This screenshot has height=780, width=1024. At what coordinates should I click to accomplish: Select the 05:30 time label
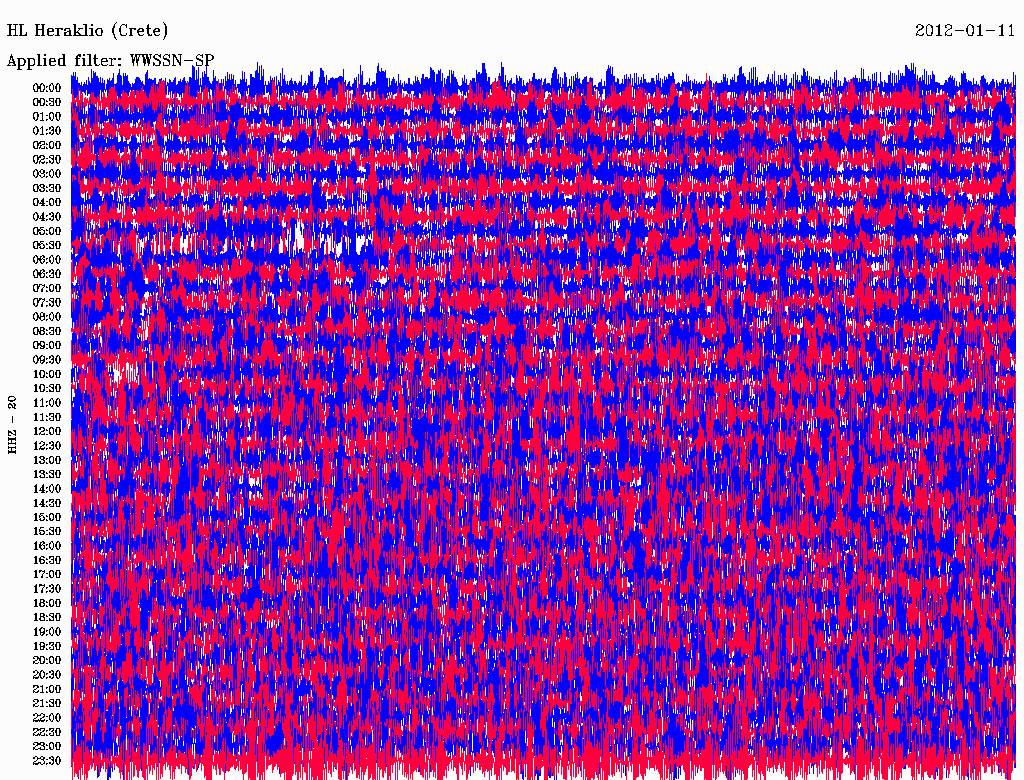(47, 246)
